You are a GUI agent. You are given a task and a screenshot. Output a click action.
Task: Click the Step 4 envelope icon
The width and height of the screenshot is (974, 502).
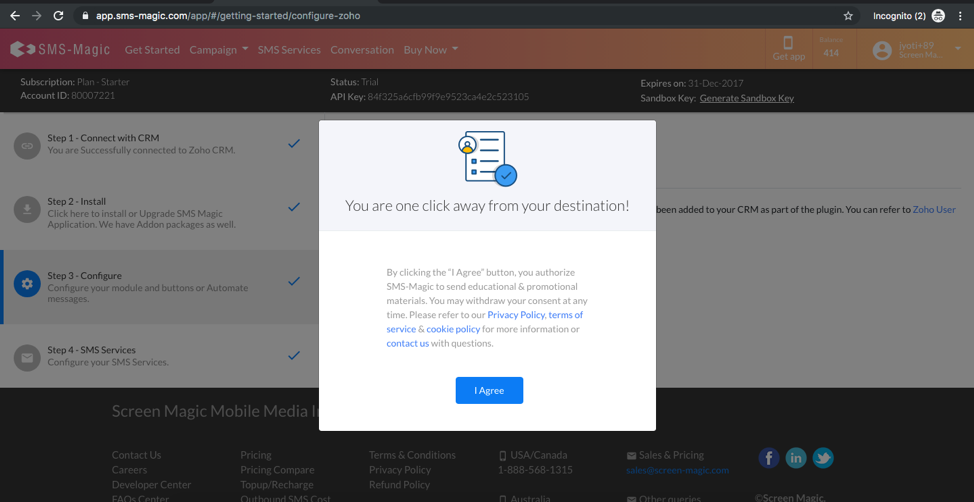pyautogui.click(x=27, y=358)
